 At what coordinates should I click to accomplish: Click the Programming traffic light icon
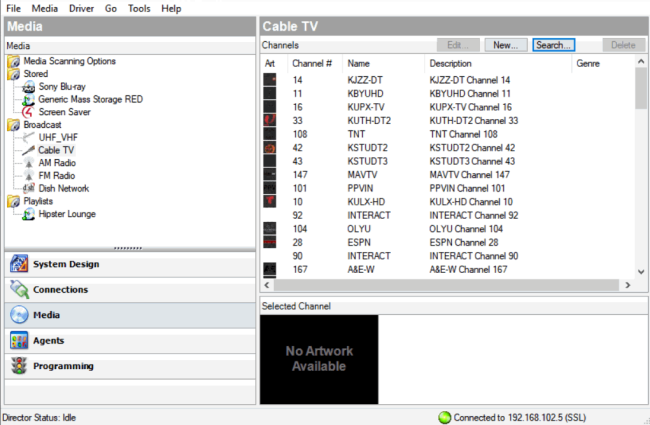[19, 366]
